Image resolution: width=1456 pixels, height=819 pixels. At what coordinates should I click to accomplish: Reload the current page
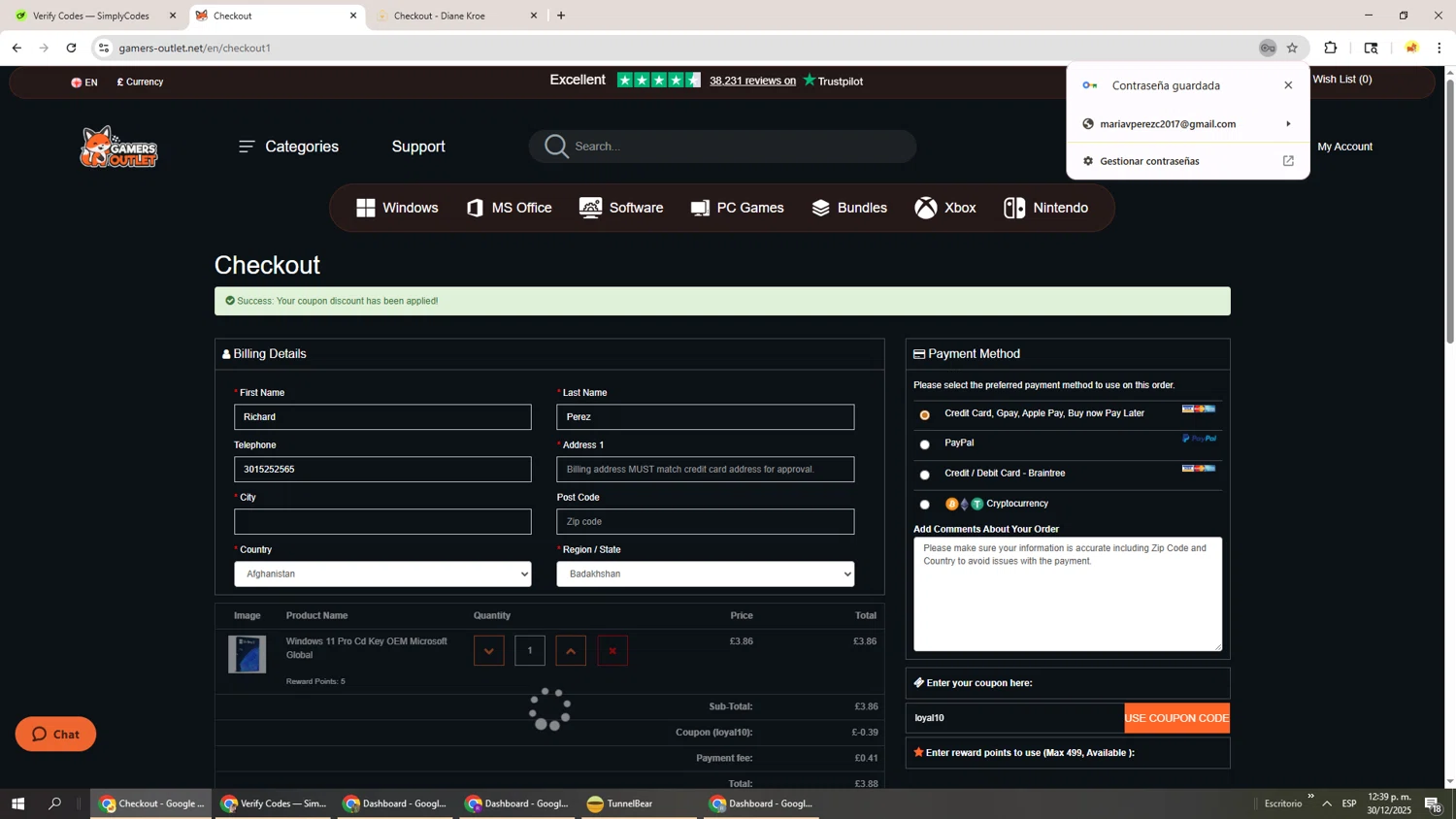(71, 48)
